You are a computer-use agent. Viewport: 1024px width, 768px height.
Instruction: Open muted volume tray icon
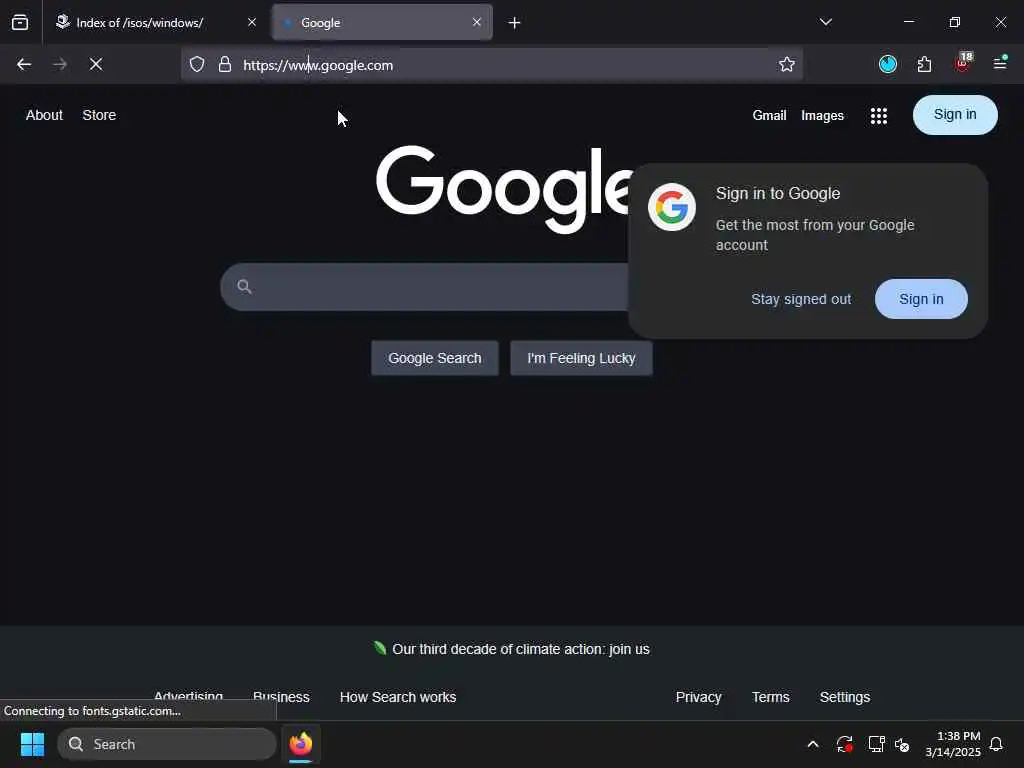tap(903, 744)
